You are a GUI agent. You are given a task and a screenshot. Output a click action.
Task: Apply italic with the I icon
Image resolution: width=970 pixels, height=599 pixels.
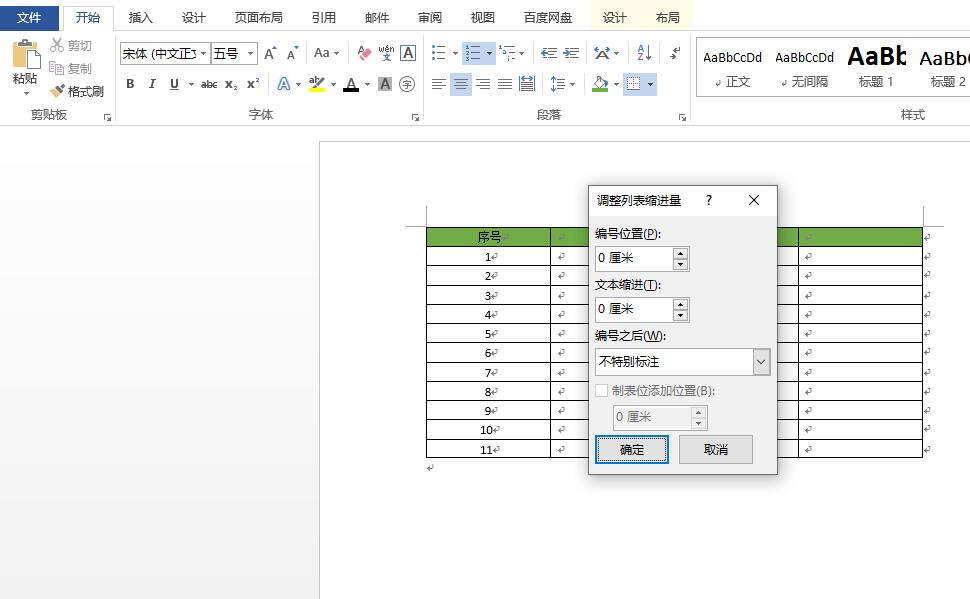[152, 85]
